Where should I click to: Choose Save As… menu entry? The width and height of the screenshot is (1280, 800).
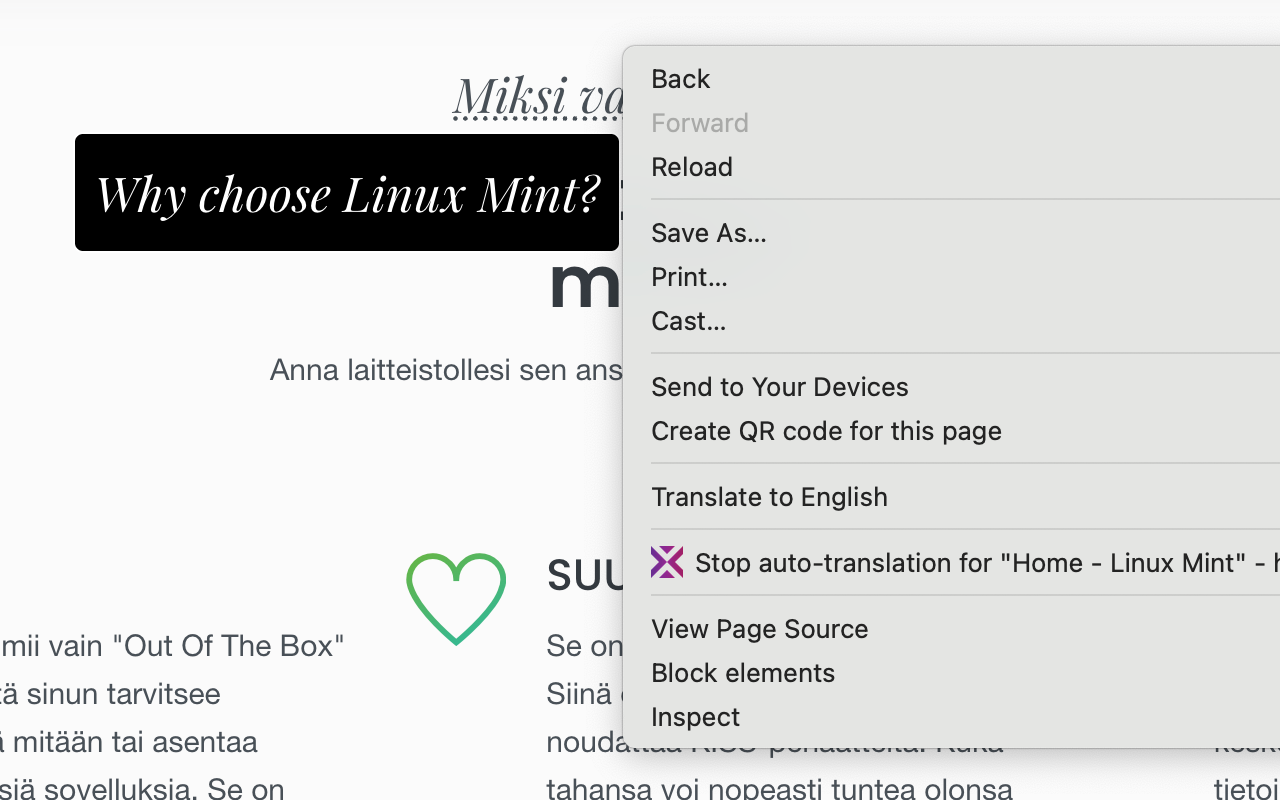coord(708,233)
